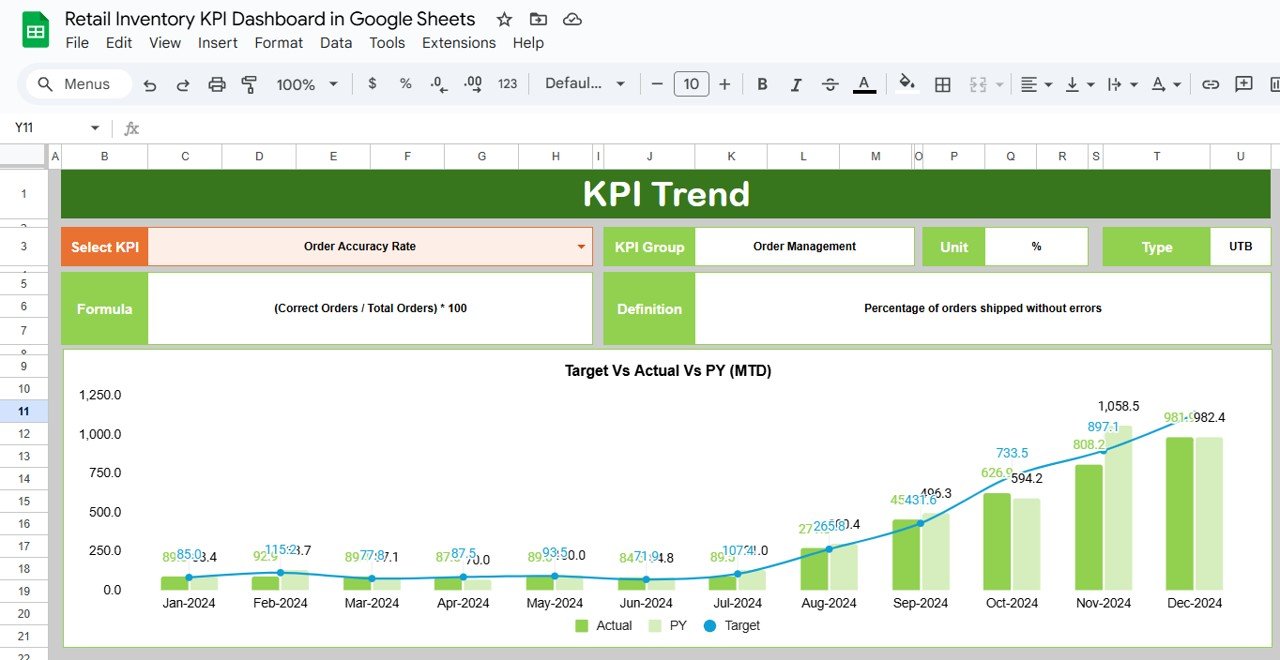Click the KPI Trend header banner

(666, 194)
